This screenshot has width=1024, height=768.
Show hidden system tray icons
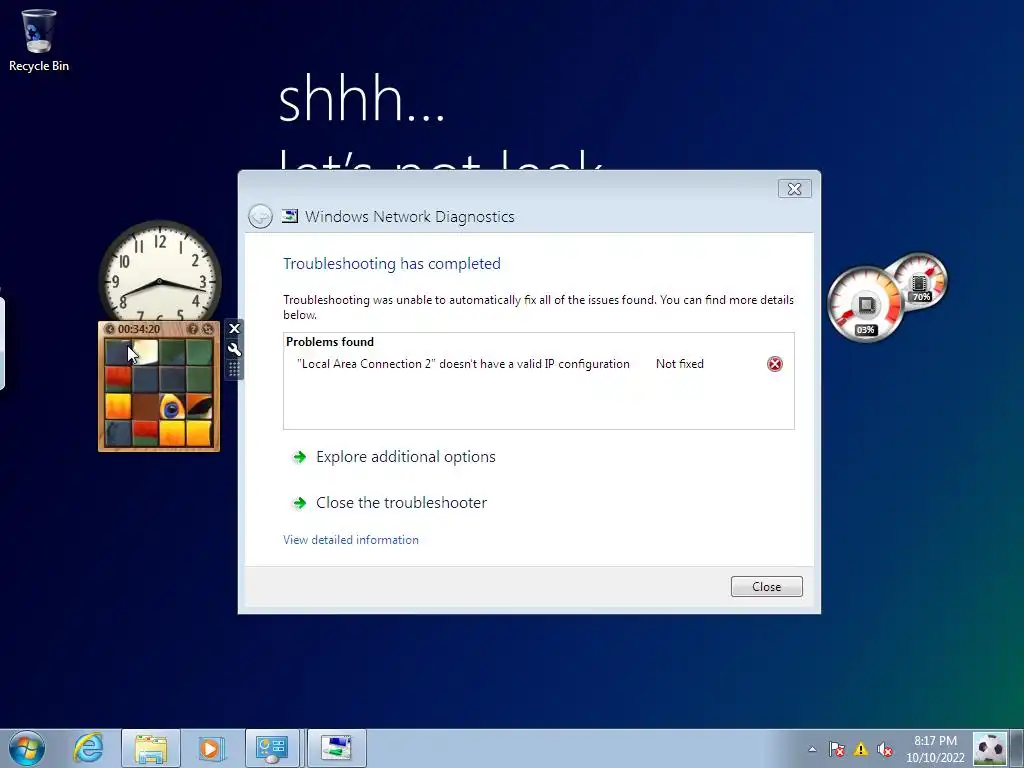pos(812,749)
